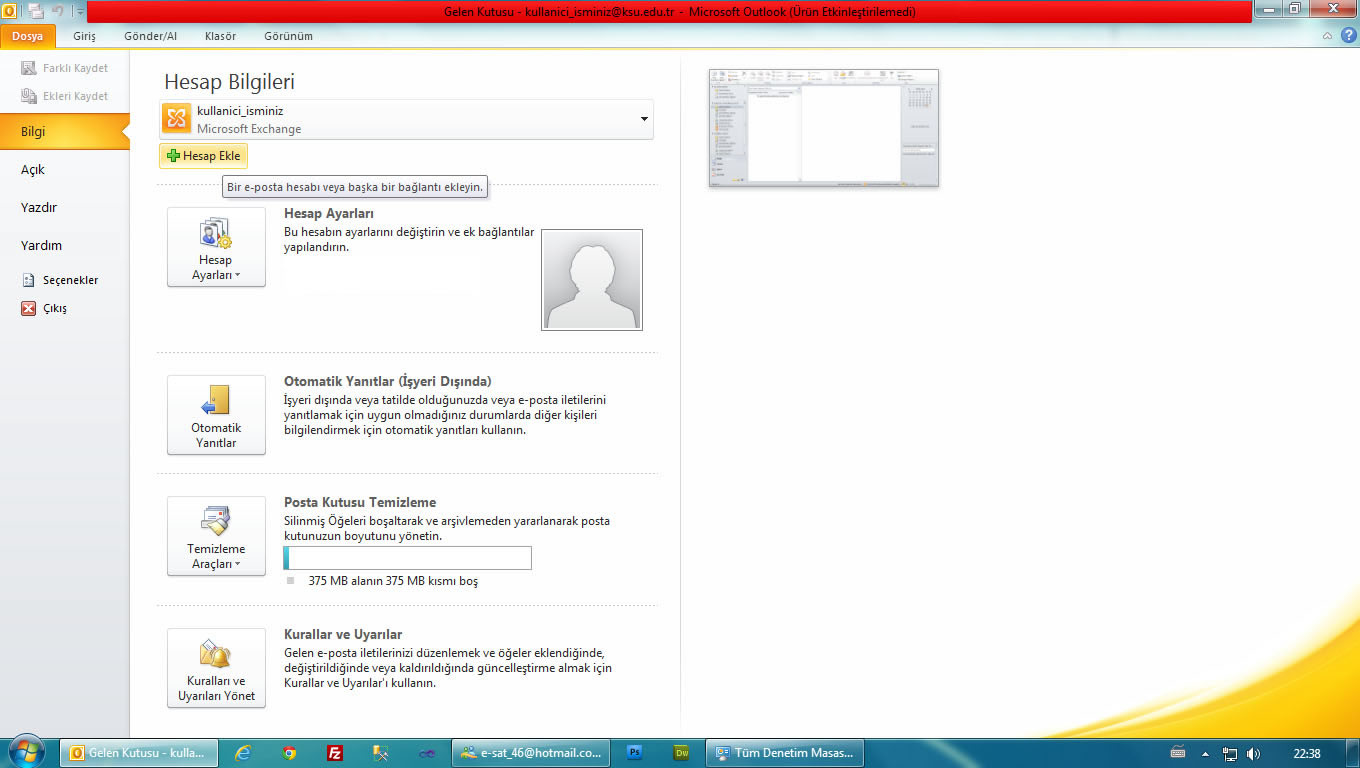Open the Hesap Ayarları dropdown button
This screenshot has height=768, width=1360.
click(x=216, y=247)
